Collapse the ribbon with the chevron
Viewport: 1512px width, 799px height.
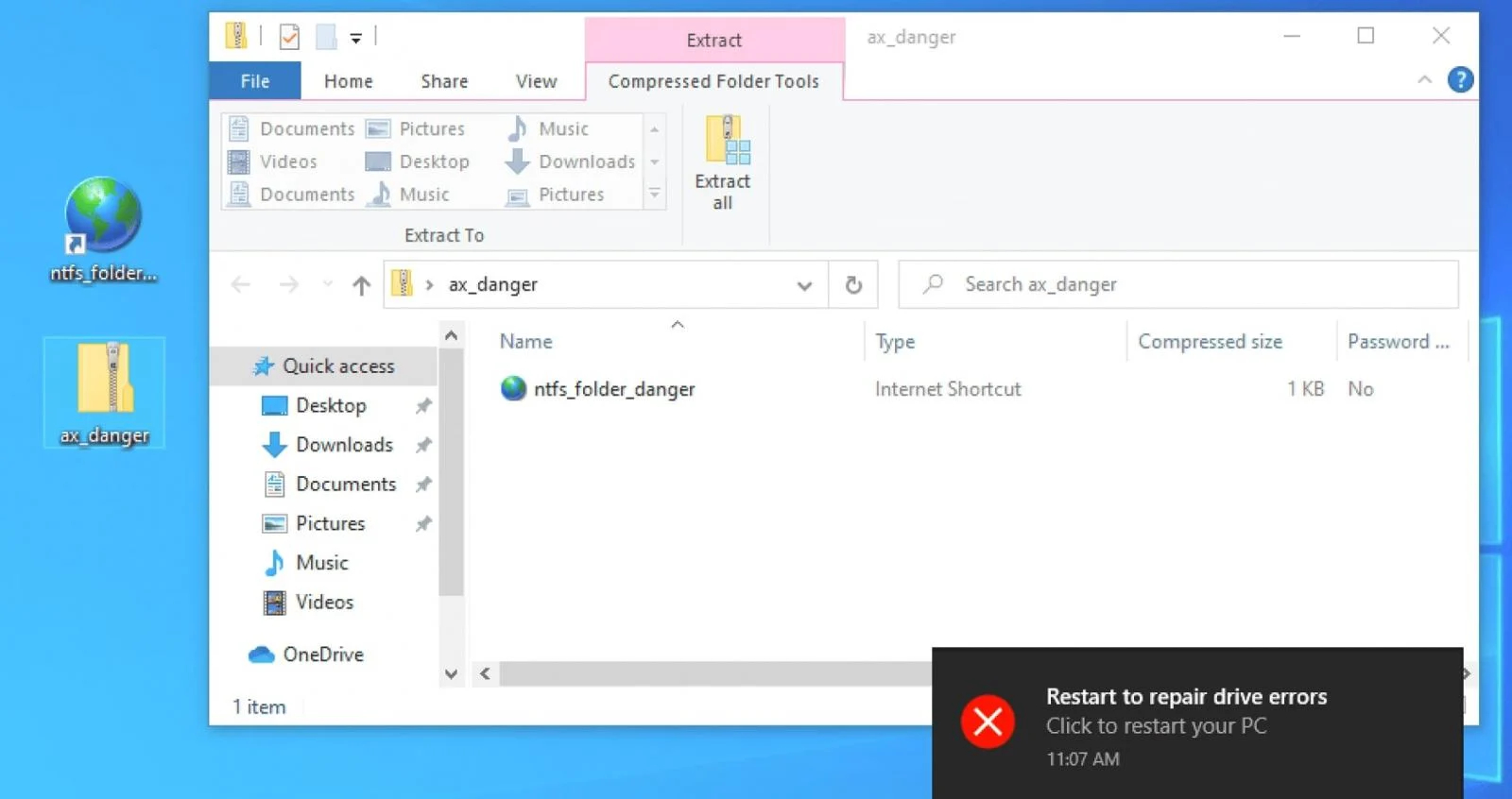click(1424, 80)
